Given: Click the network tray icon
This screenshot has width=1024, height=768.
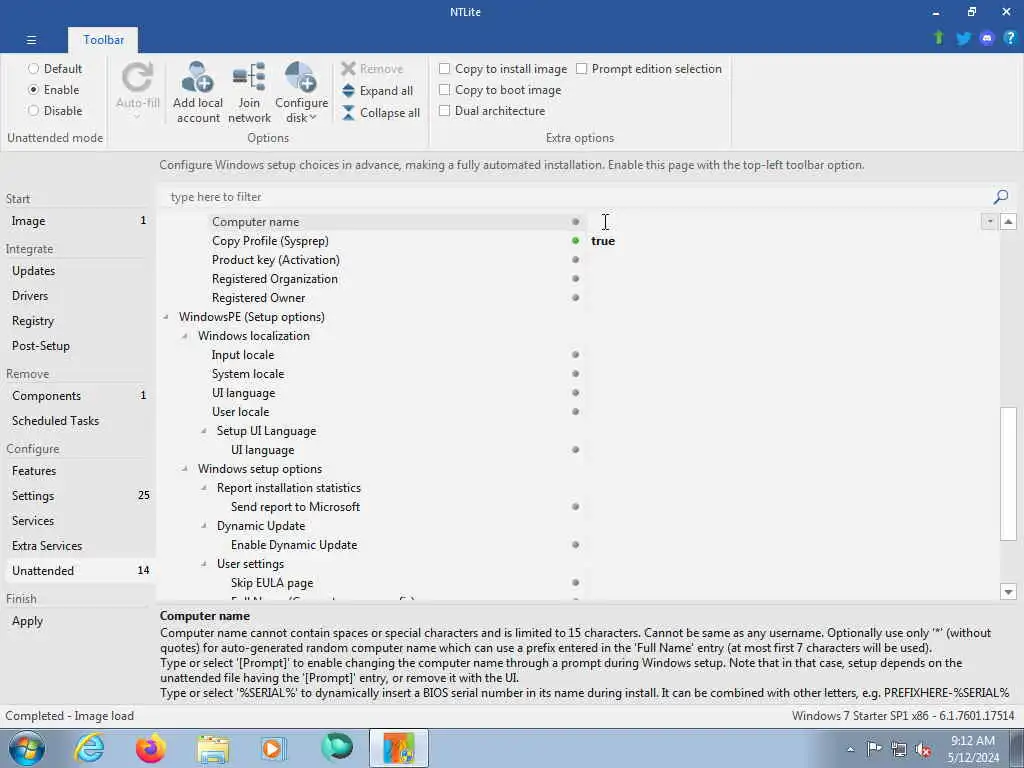Looking at the screenshot, I should pos(899,750).
